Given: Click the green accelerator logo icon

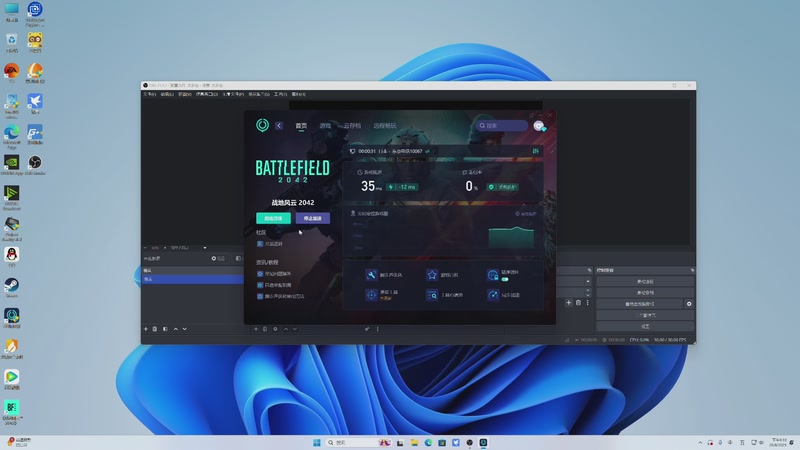Looking at the screenshot, I should click(262, 125).
